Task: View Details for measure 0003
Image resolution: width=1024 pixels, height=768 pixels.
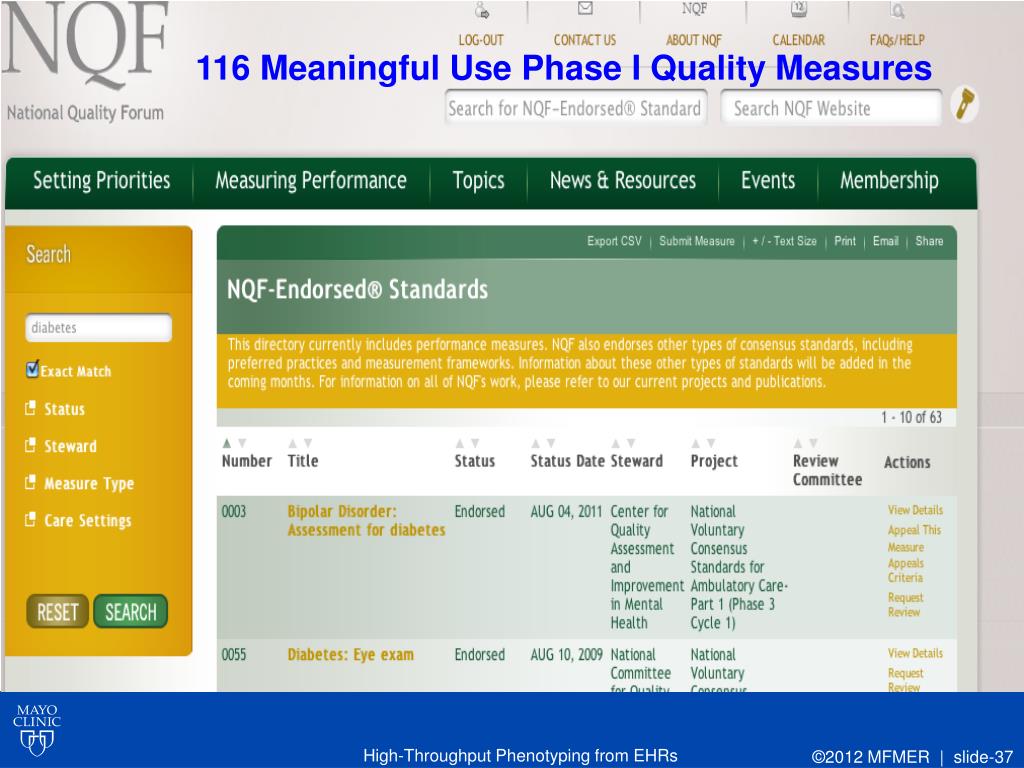Action: [915, 510]
